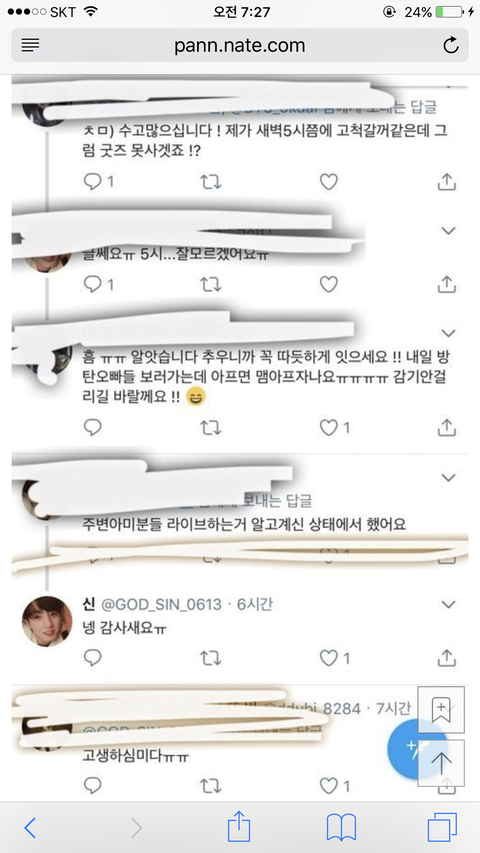
Task: Share the 잘모르겠어요 tweet
Action: click(x=446, y=284)
